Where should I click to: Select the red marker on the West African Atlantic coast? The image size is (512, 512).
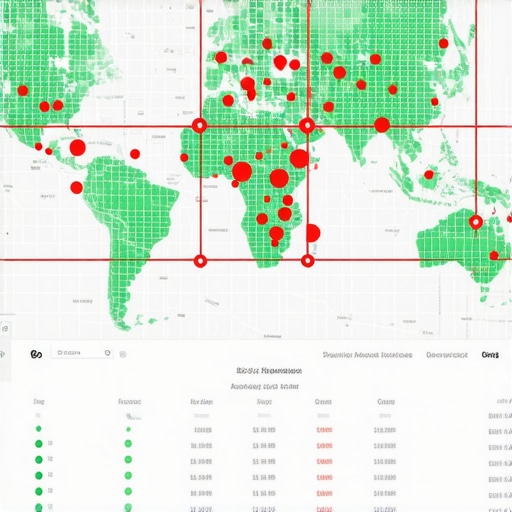click(x=184, y=157)
